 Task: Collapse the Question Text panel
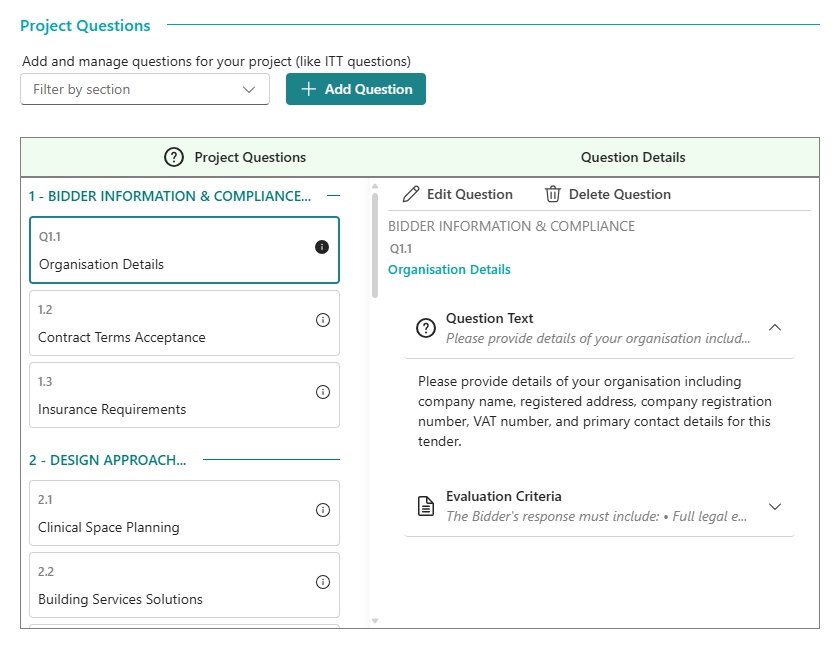click(x=775, y=328)
